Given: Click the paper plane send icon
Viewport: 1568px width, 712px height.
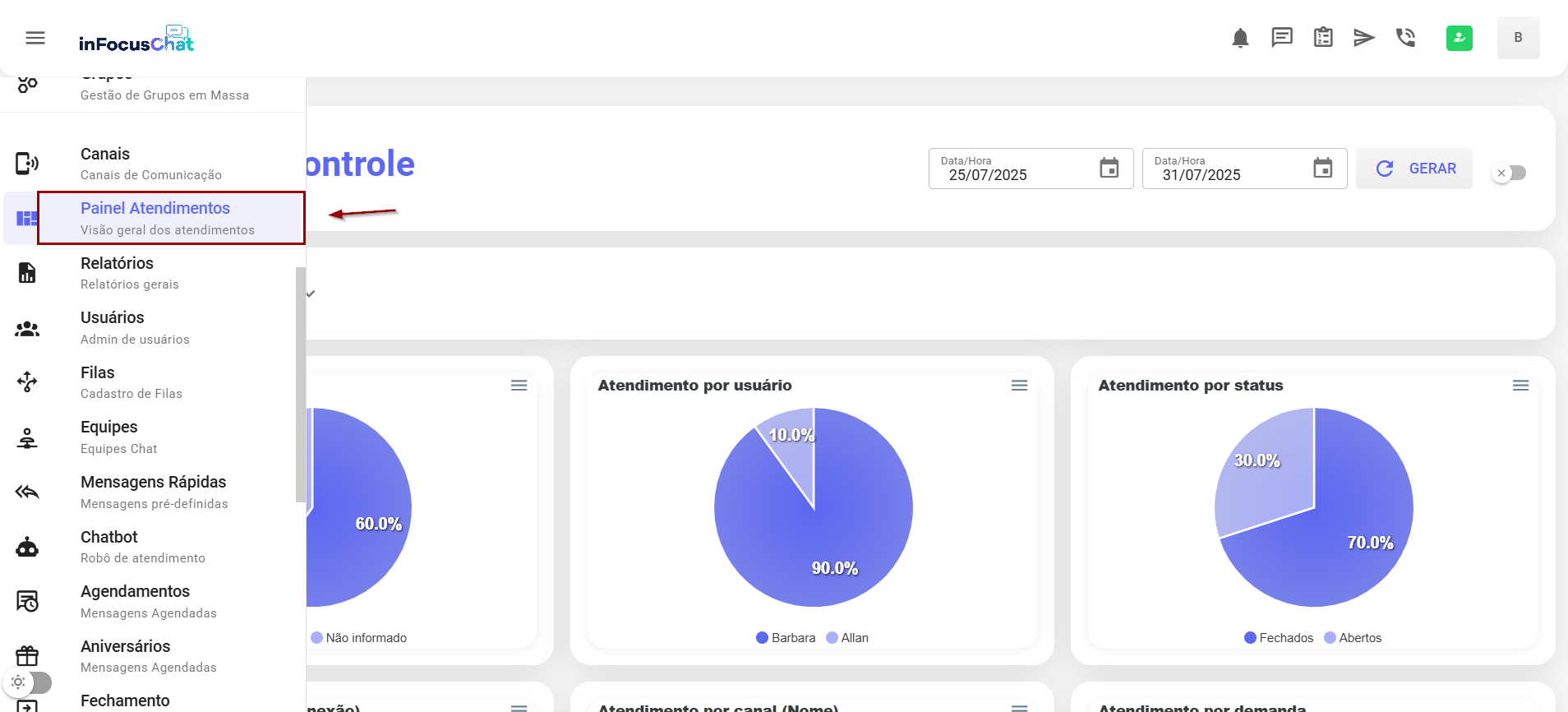Looking at the screenshot, I should [x=1364, y=38].
